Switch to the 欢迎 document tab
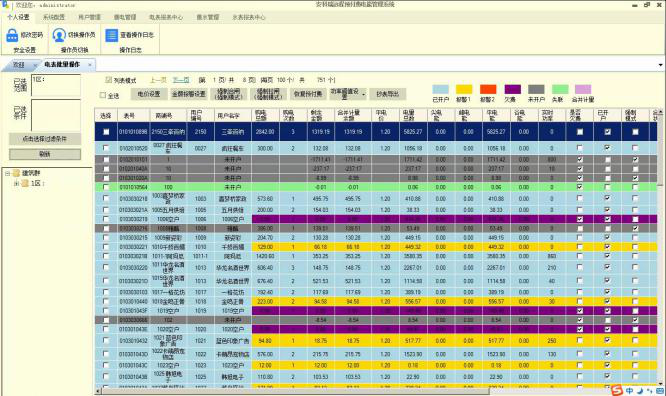666x396 pixels. 18,65
